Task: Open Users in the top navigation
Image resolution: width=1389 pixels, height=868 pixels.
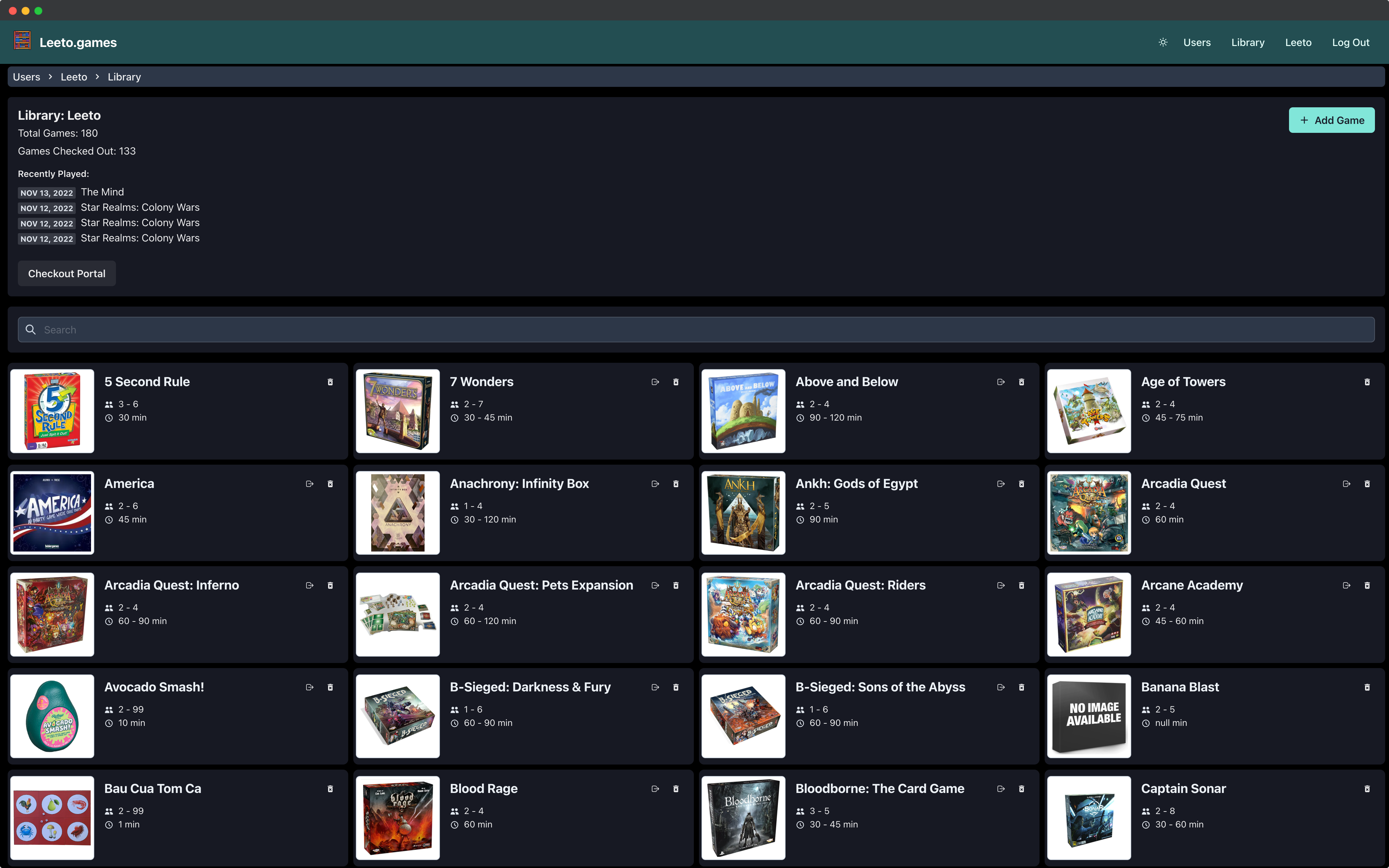Action: pos(1197,42)
